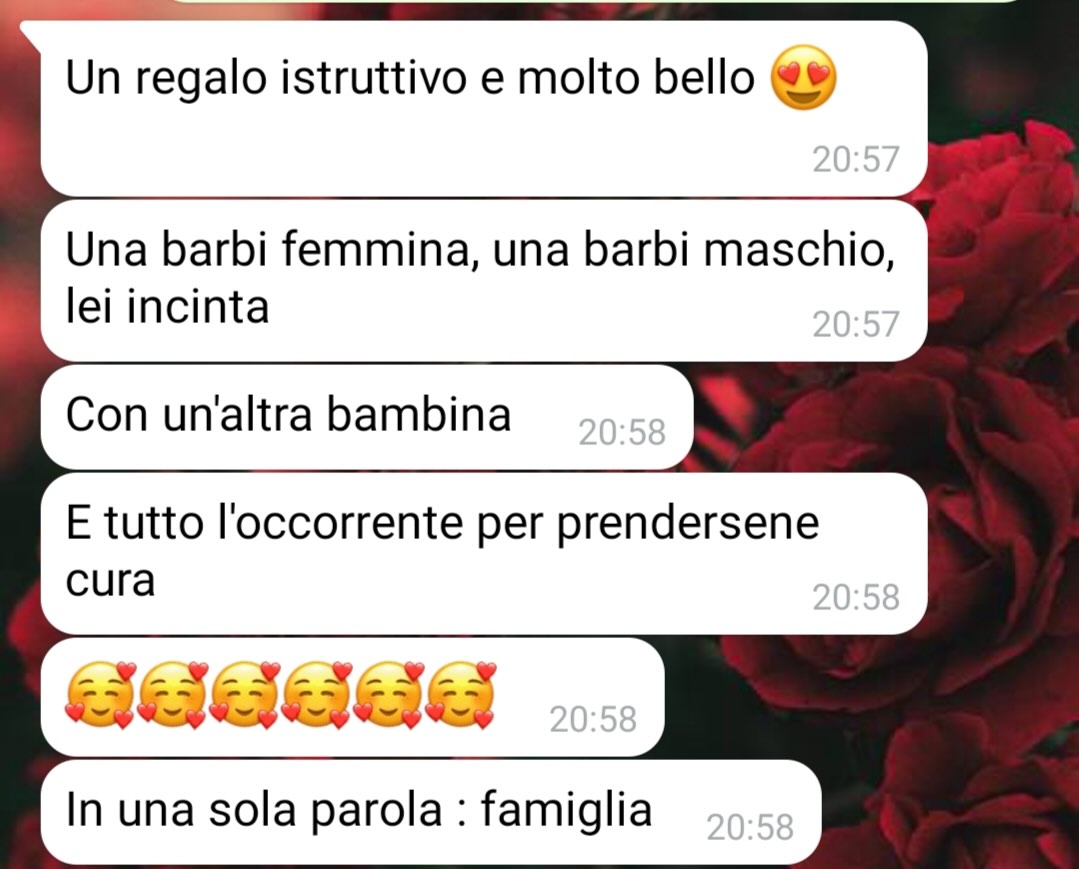Click the 20:57 timestamp on the barbi message
The image size is (1079, 869).
click(855, 324)
